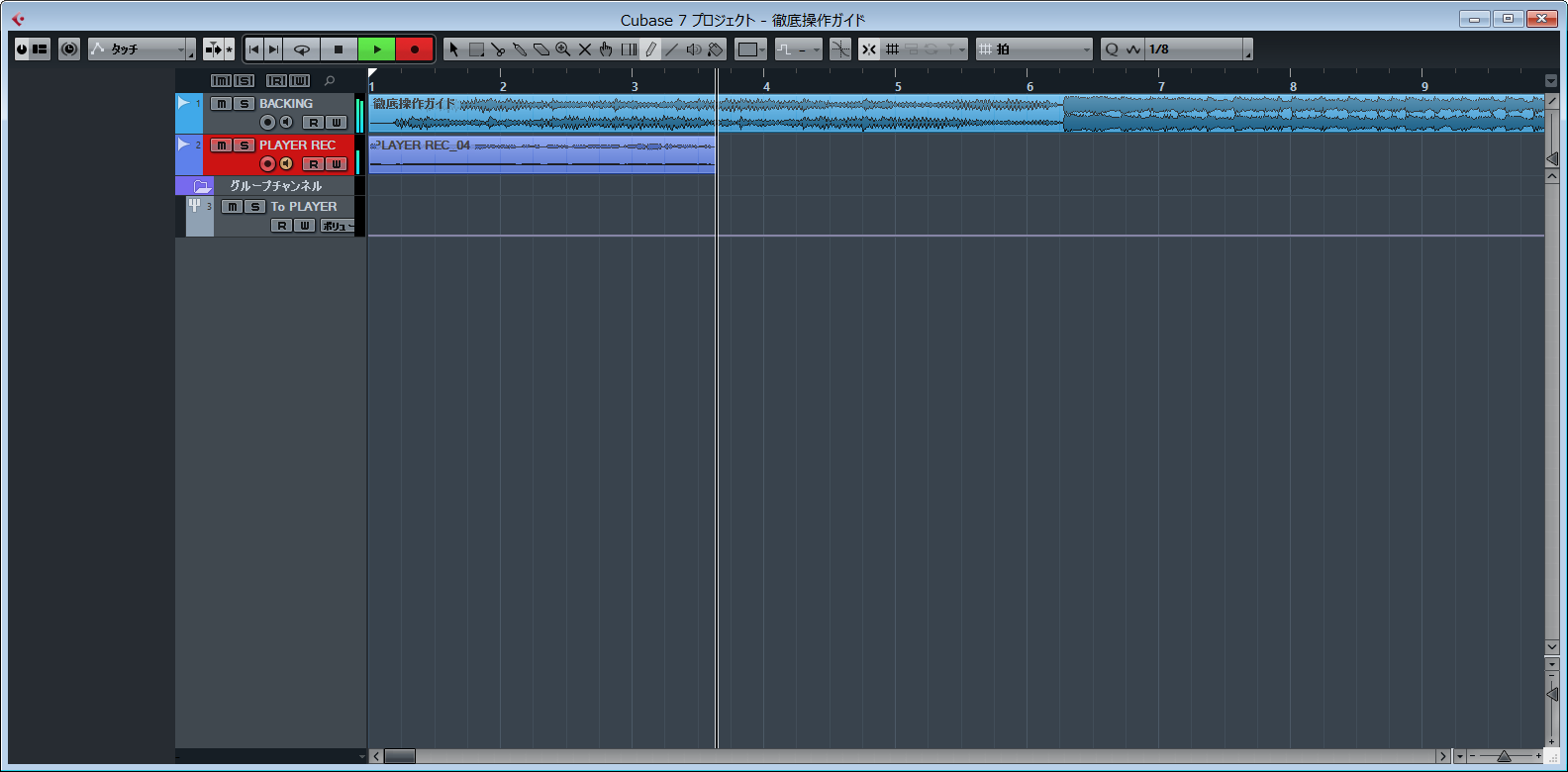
Task: Enable Read automation on BACKING track
Action: [x=314, y=123]
